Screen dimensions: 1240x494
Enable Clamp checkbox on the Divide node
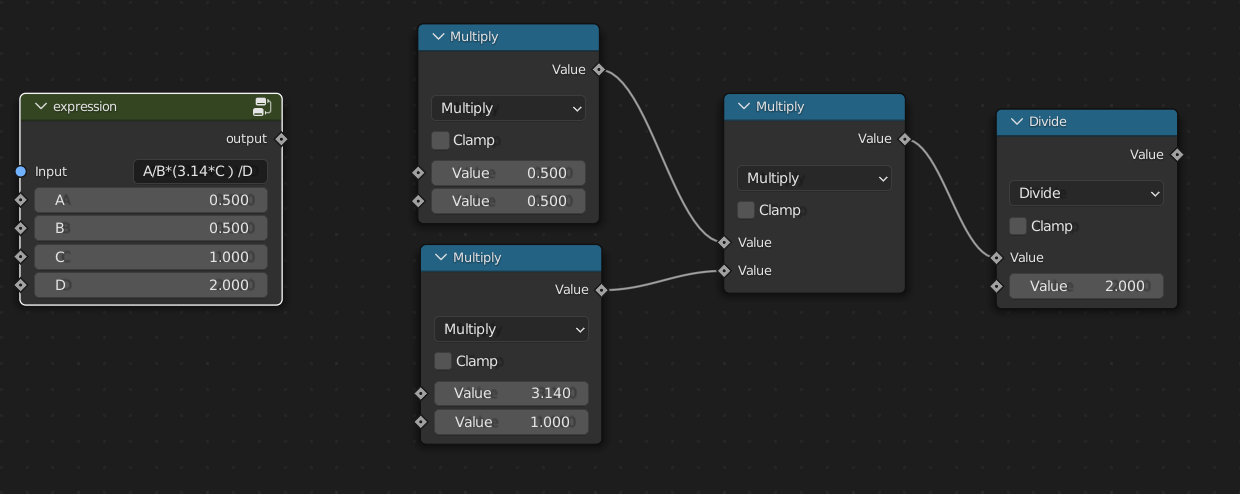(1019, 226)
